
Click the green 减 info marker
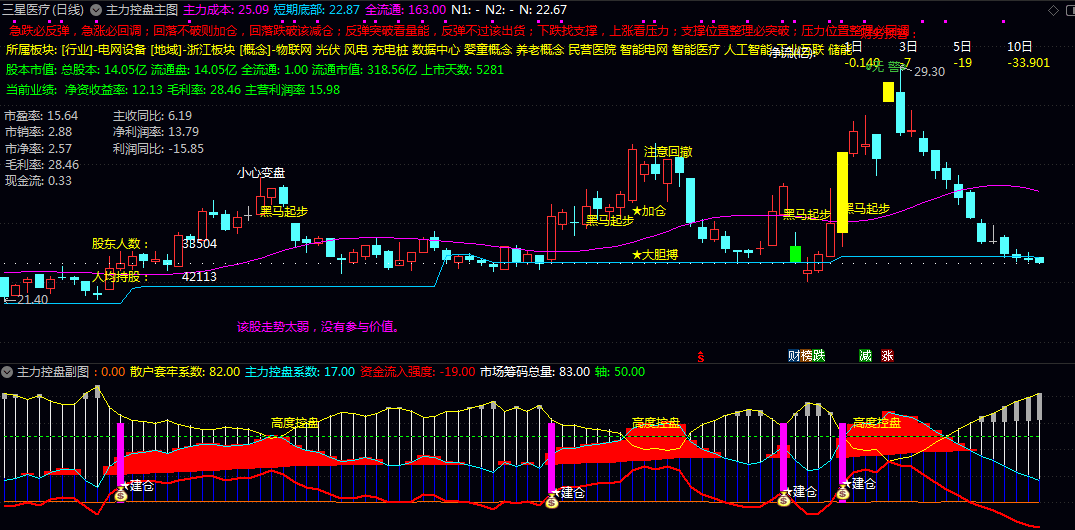pos(865,356)
